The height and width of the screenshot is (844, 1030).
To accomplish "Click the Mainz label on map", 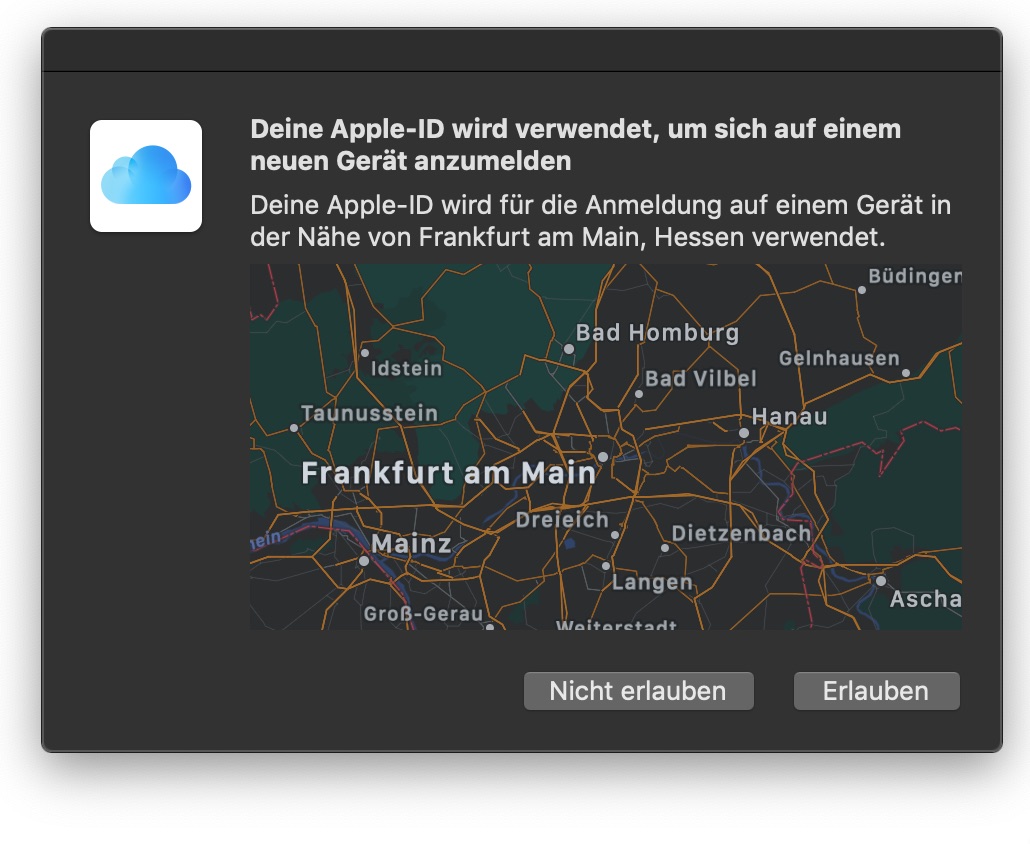I will [411, 544].
